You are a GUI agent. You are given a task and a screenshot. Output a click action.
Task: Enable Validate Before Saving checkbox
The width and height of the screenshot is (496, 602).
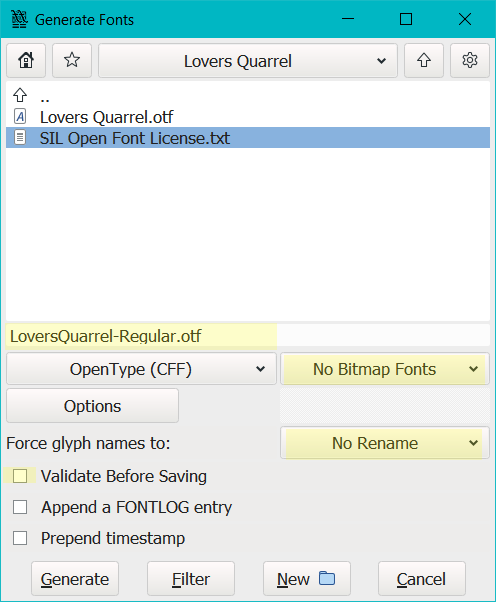tap(20, 476)
